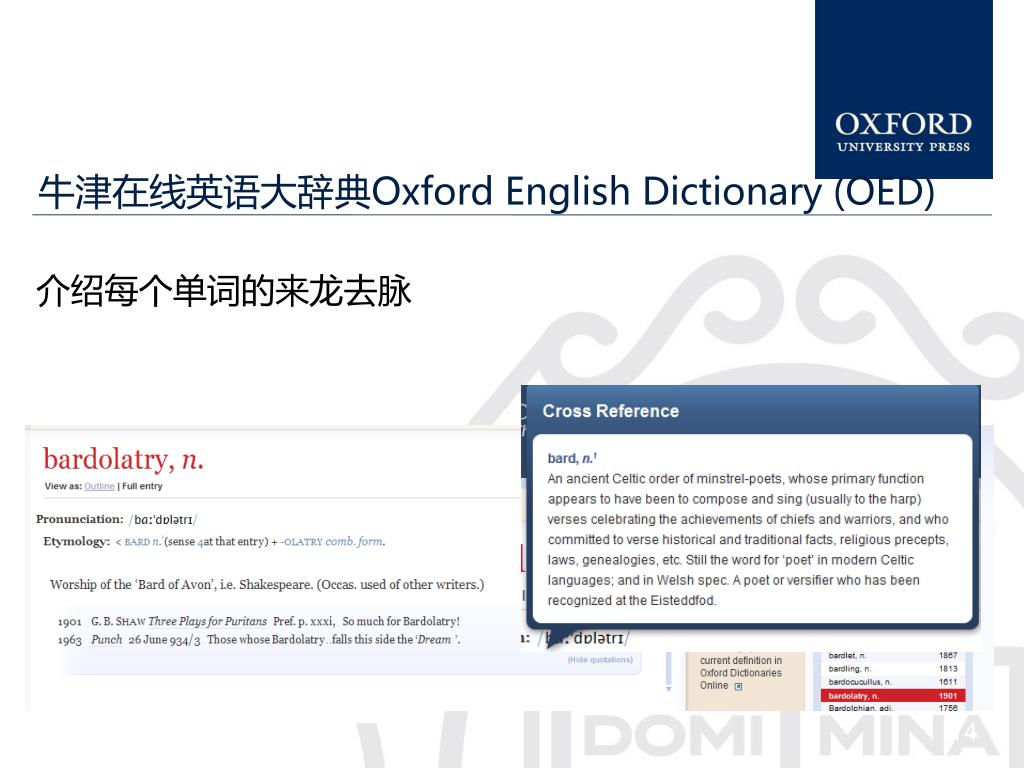Select the highlighted bardolatry, n. list row
The width and height of the screenshot is (1024, 768).
893,696
